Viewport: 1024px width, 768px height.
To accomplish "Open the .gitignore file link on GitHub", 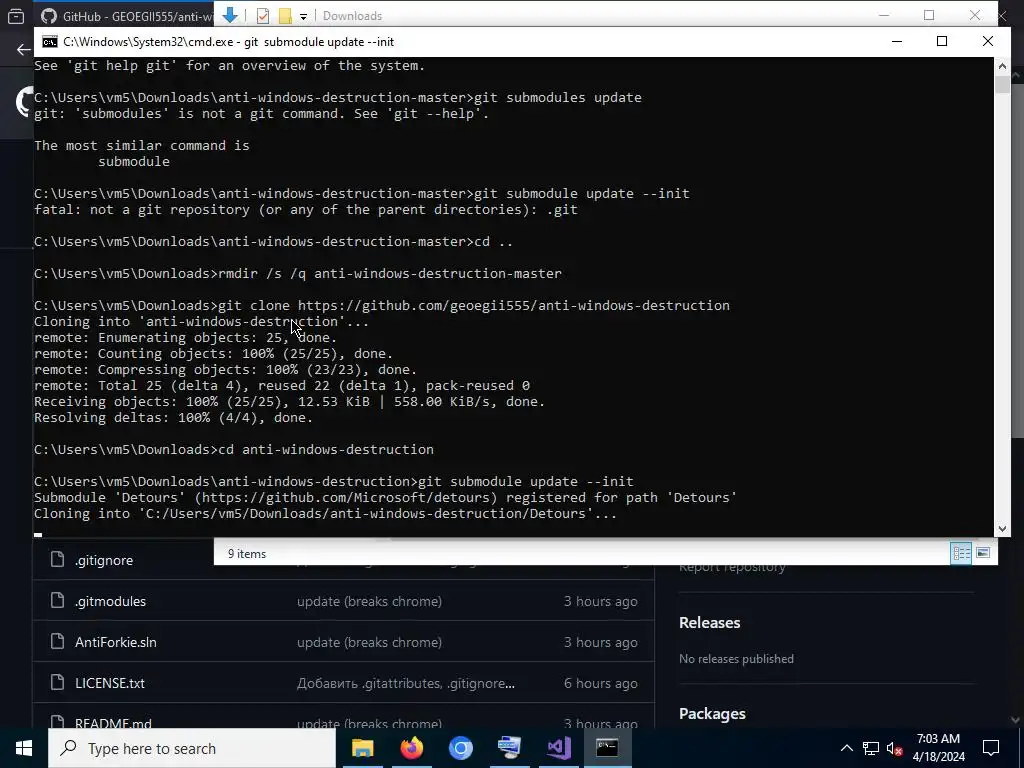I will pyautogui.click(x=104, y=560).
